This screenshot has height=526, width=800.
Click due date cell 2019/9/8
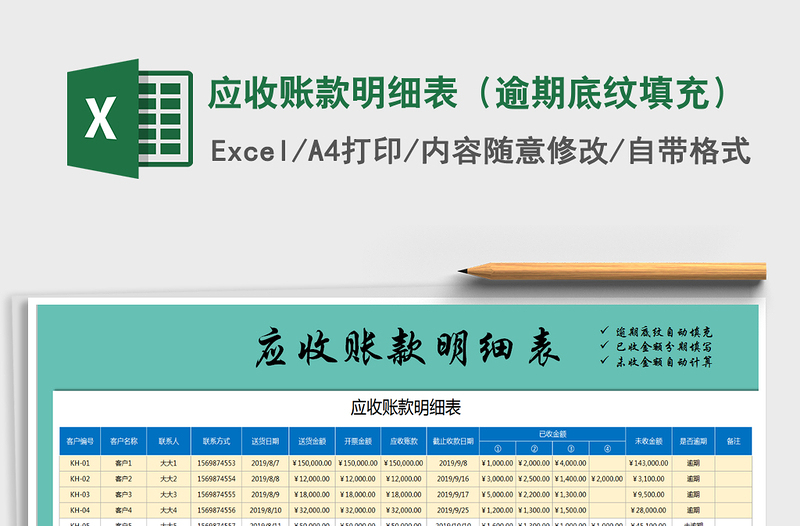(453, 463)
